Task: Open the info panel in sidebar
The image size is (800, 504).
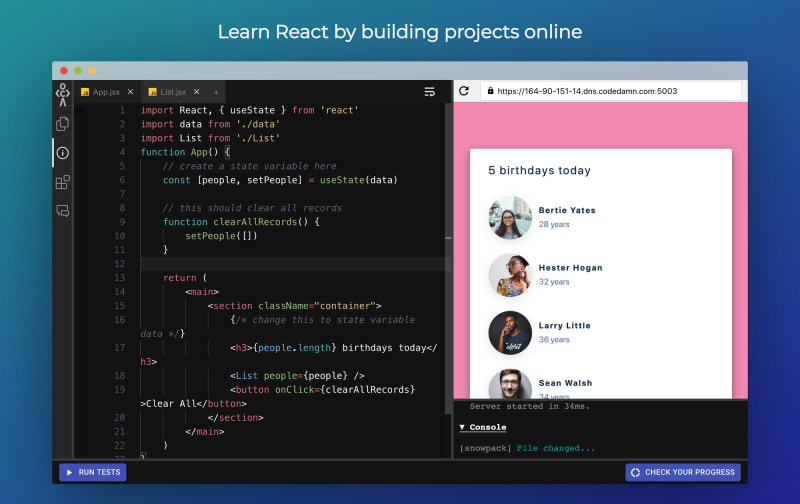Action: pyautogui.click(x=63, y=153)
